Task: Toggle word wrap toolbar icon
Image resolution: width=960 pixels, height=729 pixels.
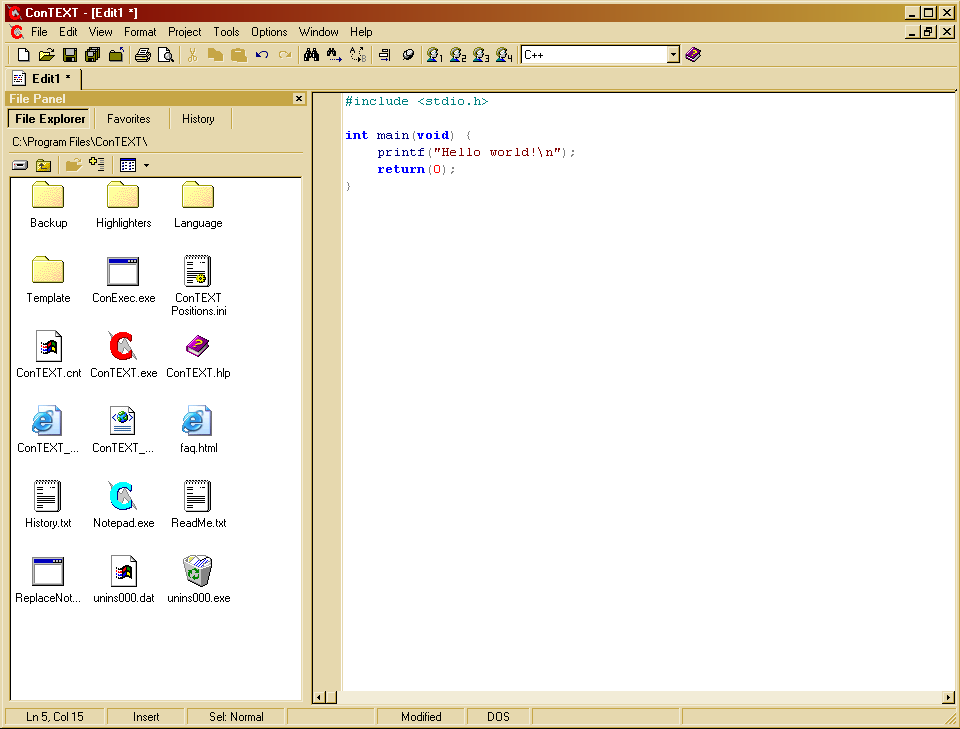Action: click(x=384, y=55)
